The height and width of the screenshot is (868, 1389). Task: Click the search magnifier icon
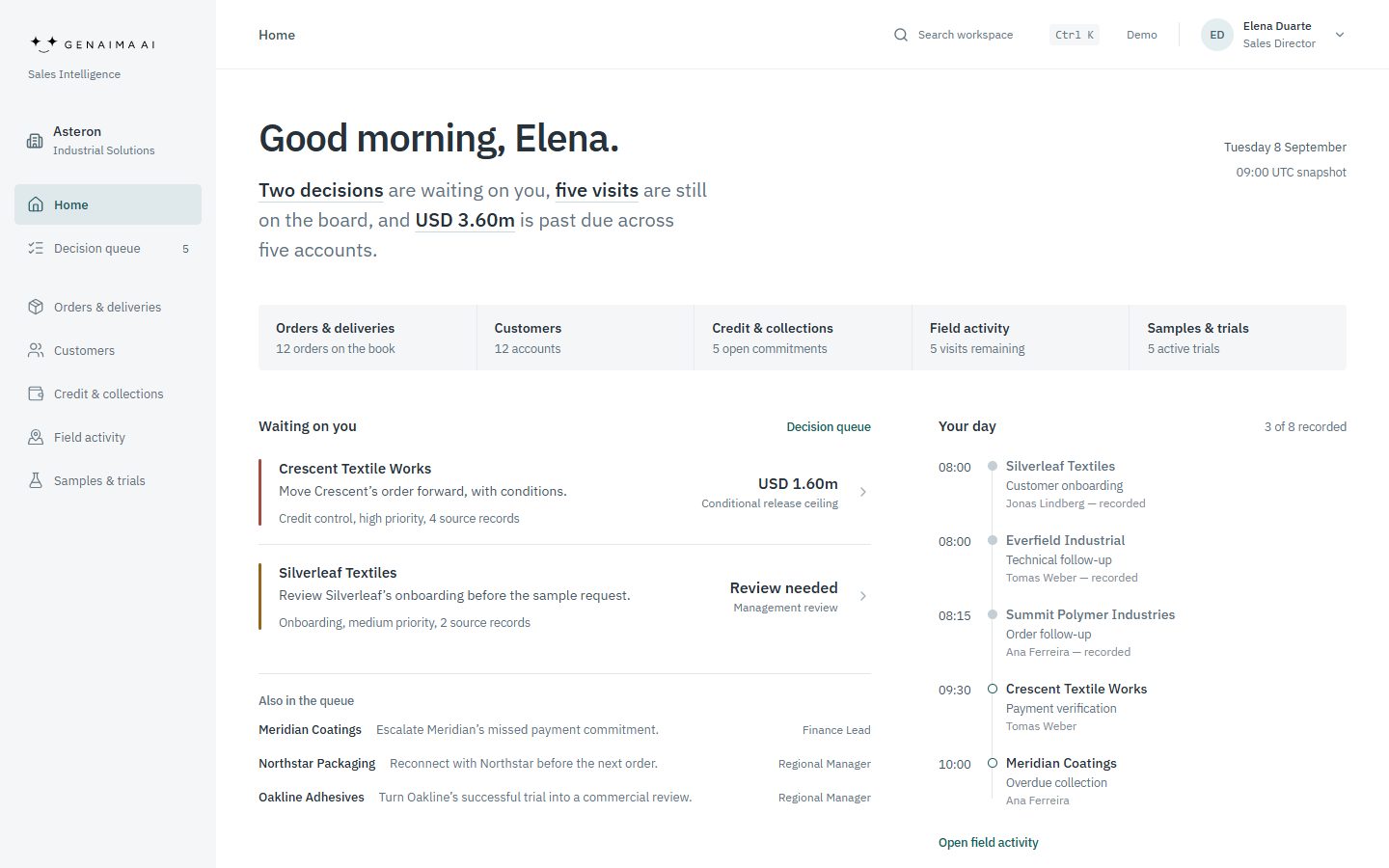901,35
